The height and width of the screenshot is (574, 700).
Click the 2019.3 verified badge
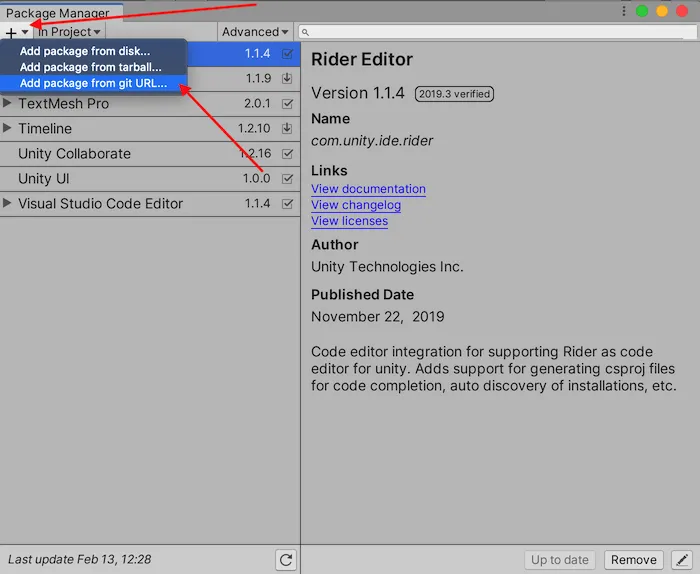click(x=454, y=94)
